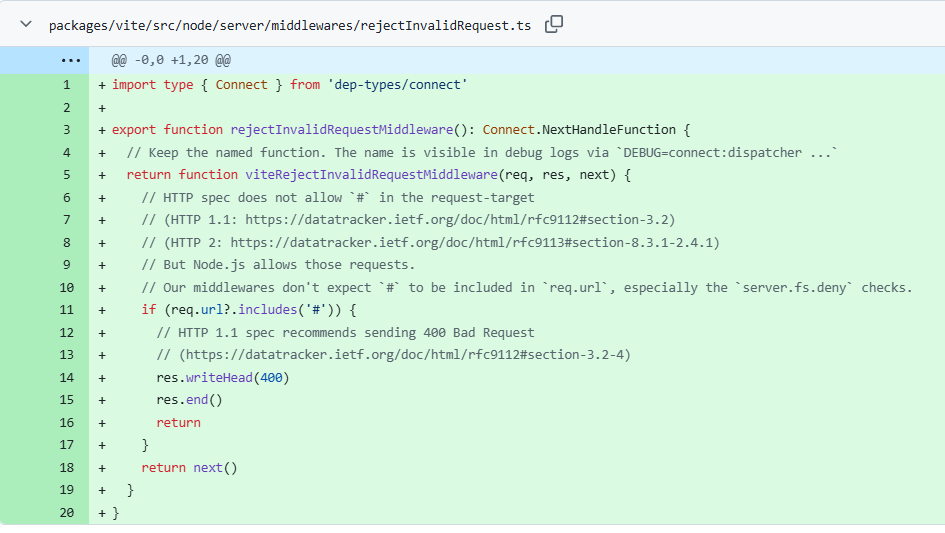Click line number 18
Viewport: 945px width, 533px height.
click(x=66, y=467)
